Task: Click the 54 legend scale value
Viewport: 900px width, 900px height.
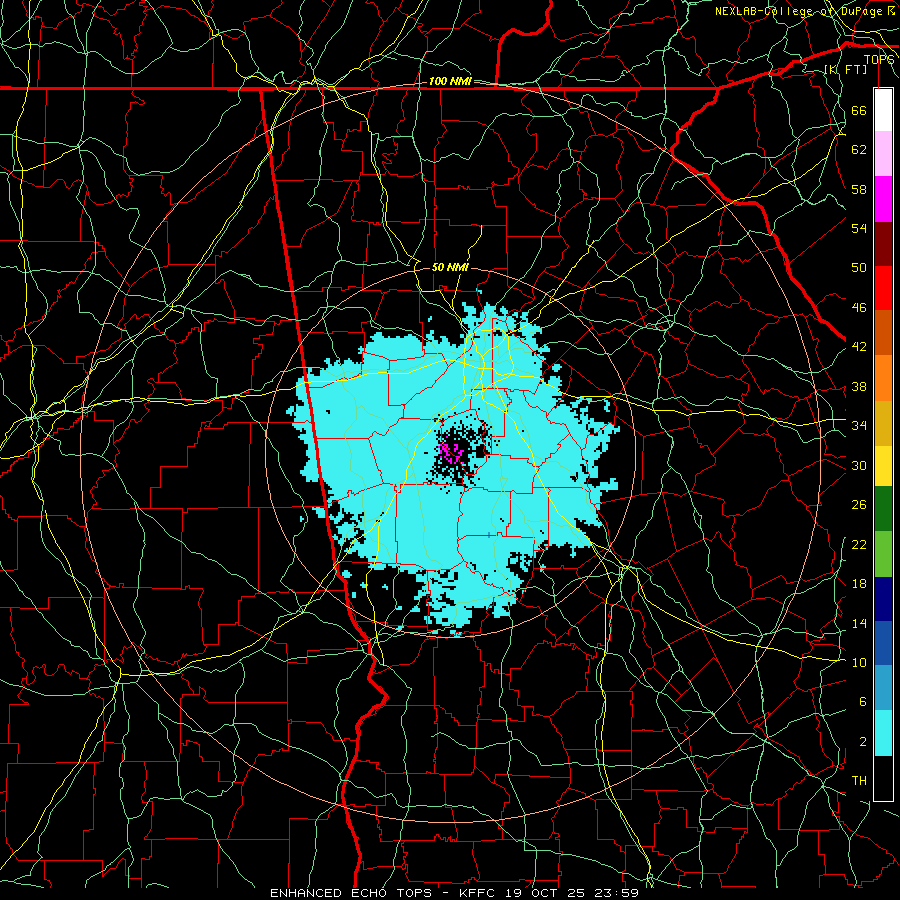Action: [x=859, y=228]
